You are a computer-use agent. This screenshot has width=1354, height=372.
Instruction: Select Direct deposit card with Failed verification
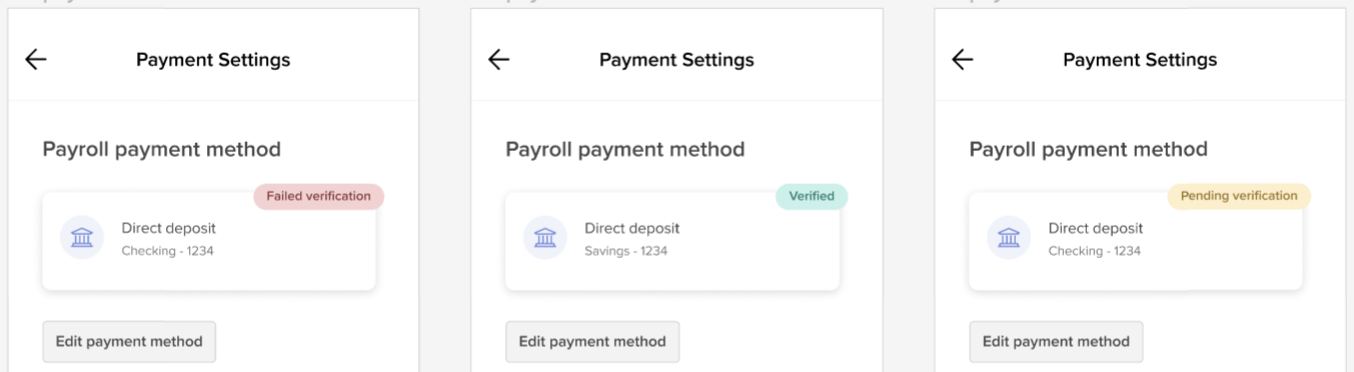[209, 241]
